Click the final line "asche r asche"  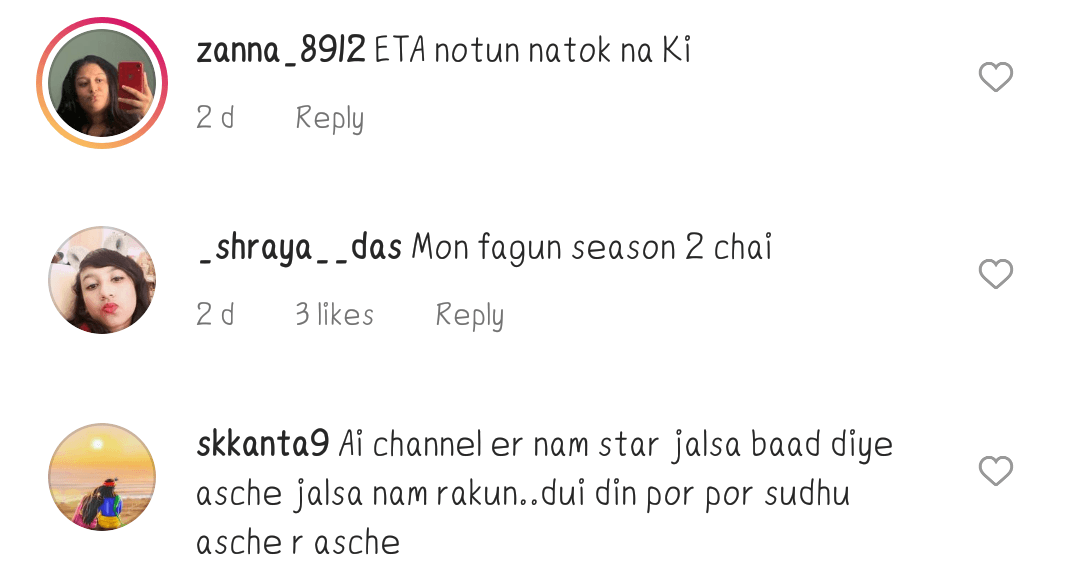tap(298, 543)
